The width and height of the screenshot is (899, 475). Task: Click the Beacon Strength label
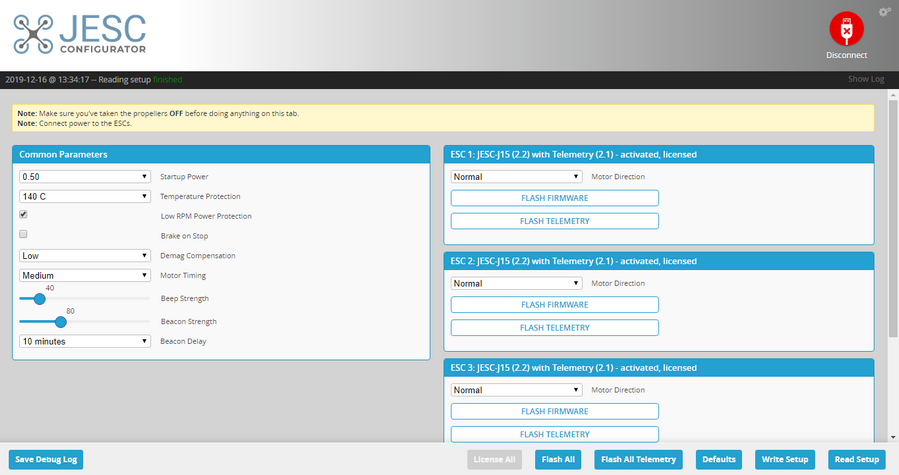point(189,322)
